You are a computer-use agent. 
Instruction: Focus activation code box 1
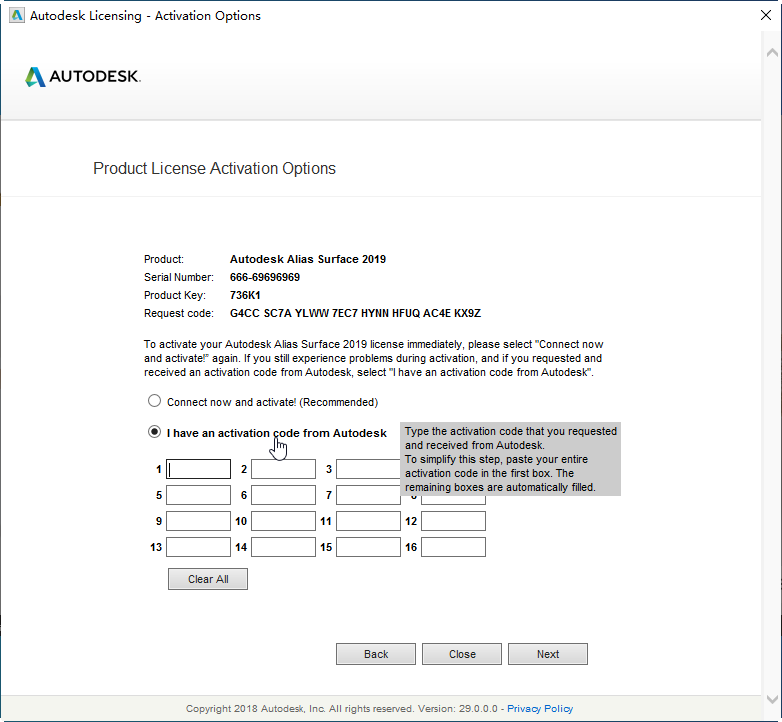(198, 469)
